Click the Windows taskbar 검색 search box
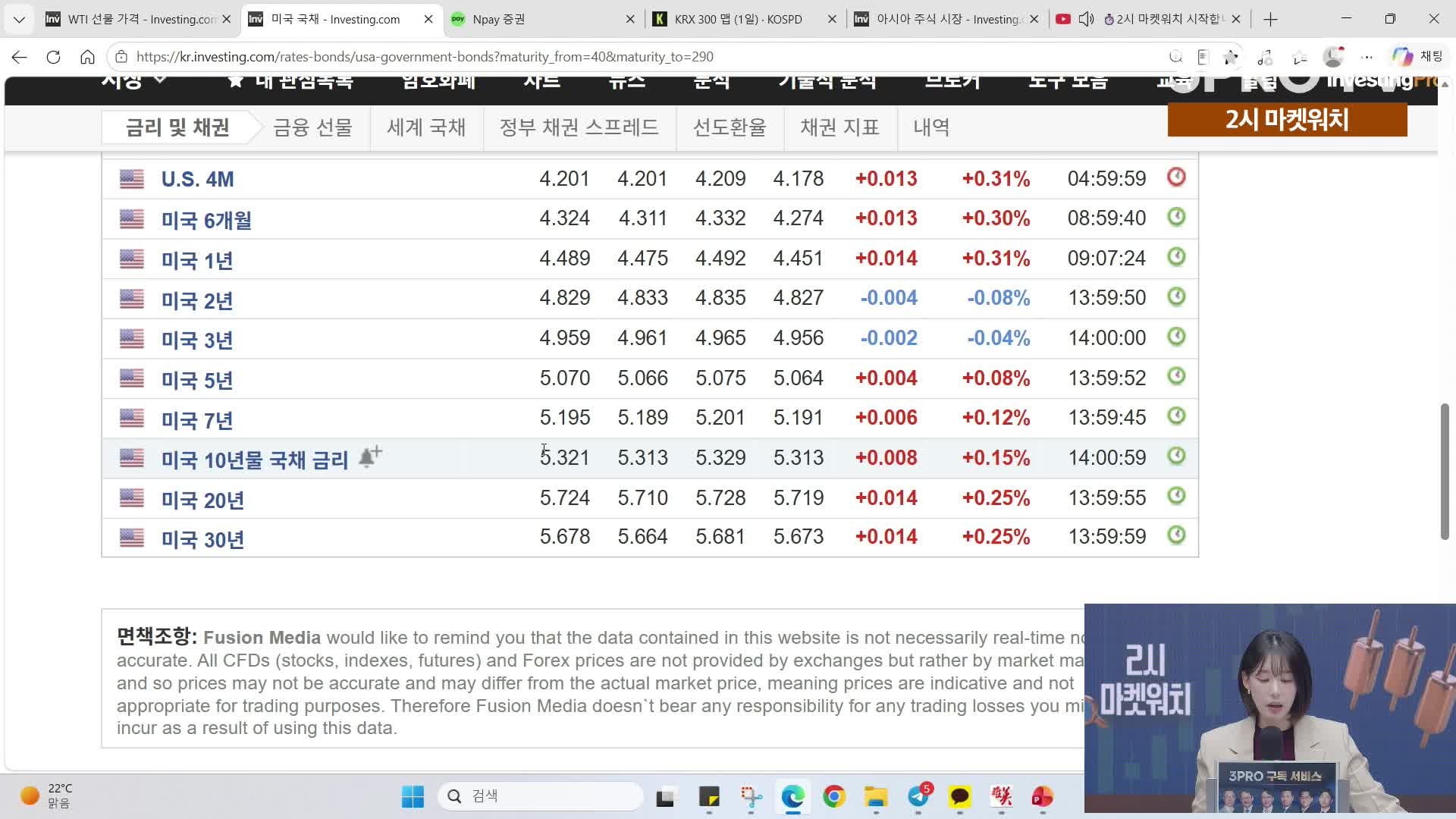 540,796
